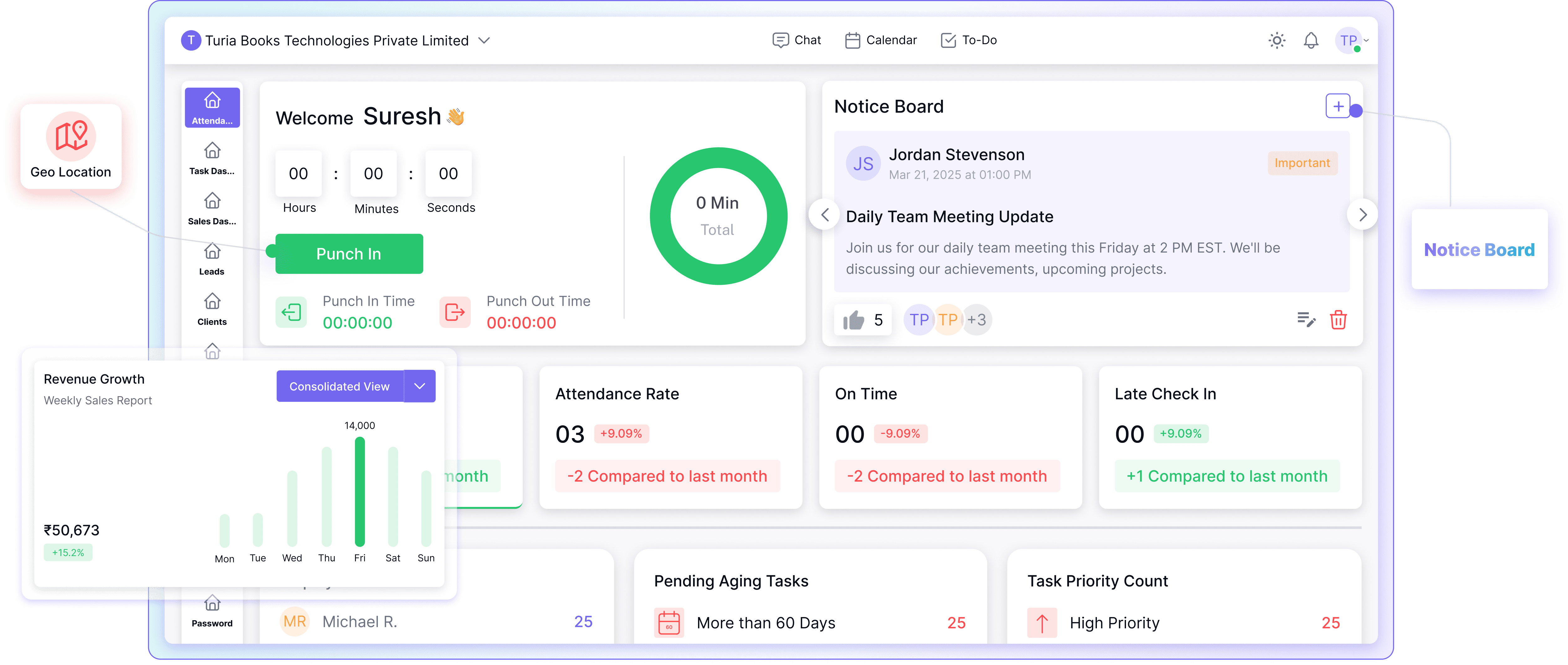Toggle the light/dark theme sun icon

pyautogui.click(x=1277, y=41)
